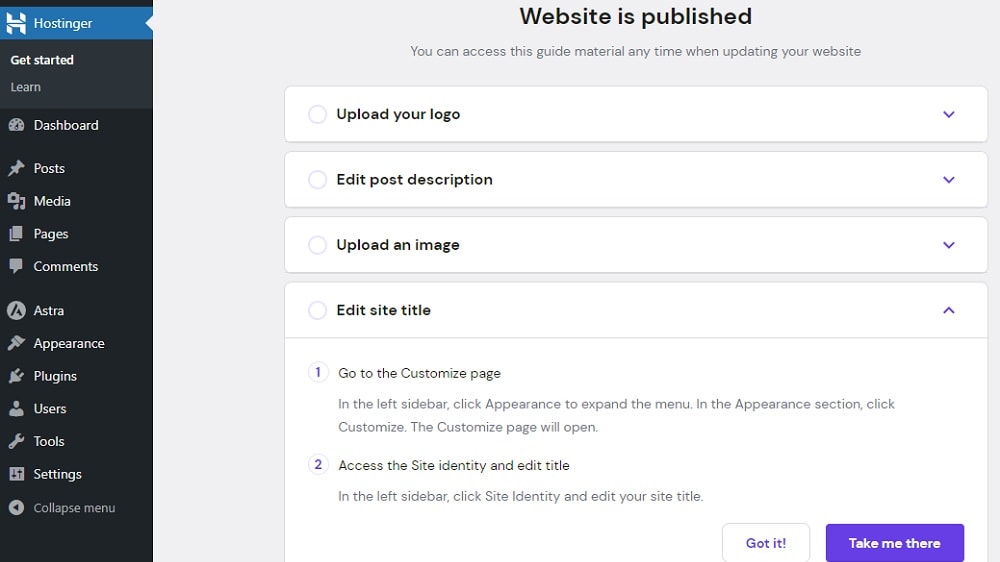The width and height of the screenshot is (1000, 562).
Task: Mark Upload an image as done
Action: coord(318,245)
